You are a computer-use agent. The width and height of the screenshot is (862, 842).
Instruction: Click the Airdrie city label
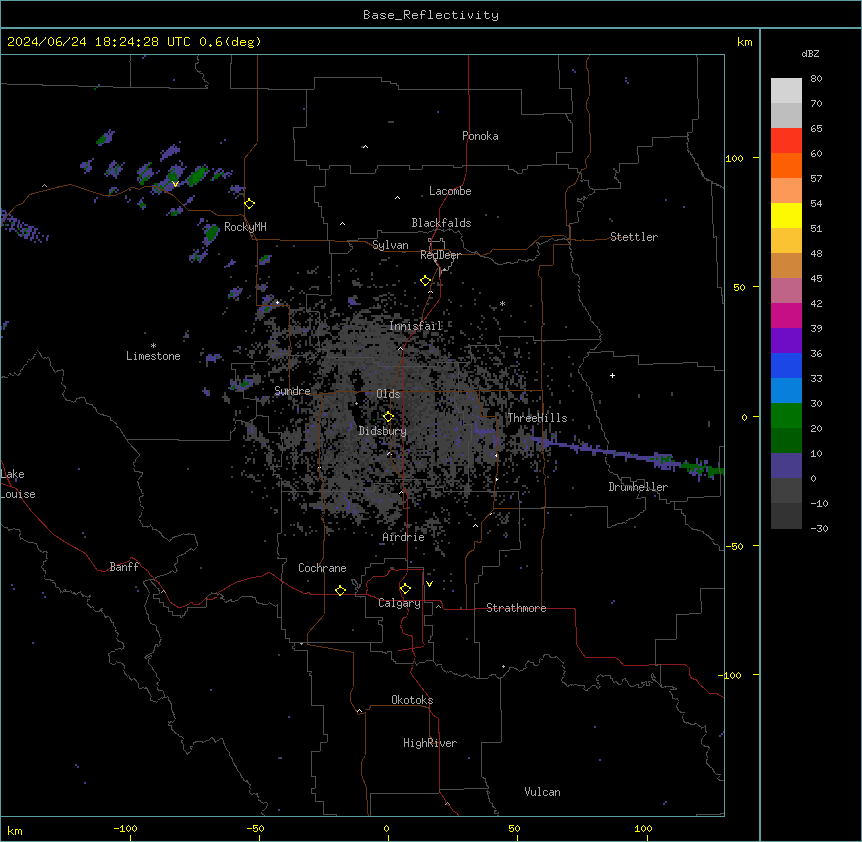(404, 537)
